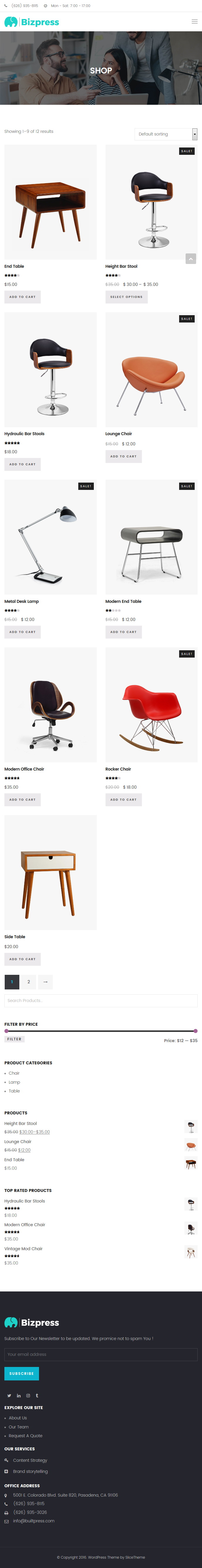Open the hamburger menu icon
The width and height of the screenshot is (202, 1568).
click(x=195, y=21)
